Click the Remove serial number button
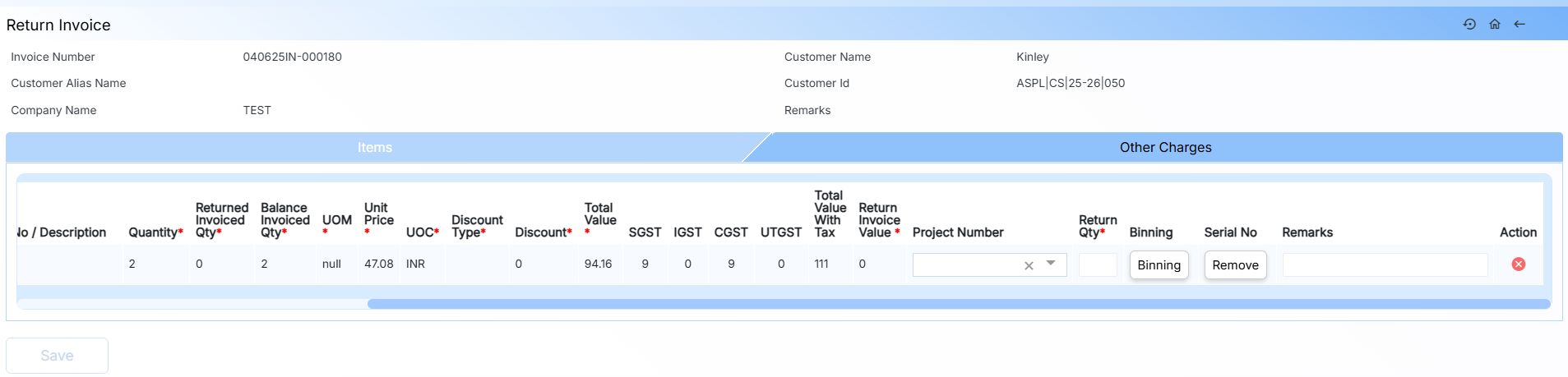Image resolution: width=1568 pixels, height=377 pixels. pyautogui.click(x=1235, y=265)
